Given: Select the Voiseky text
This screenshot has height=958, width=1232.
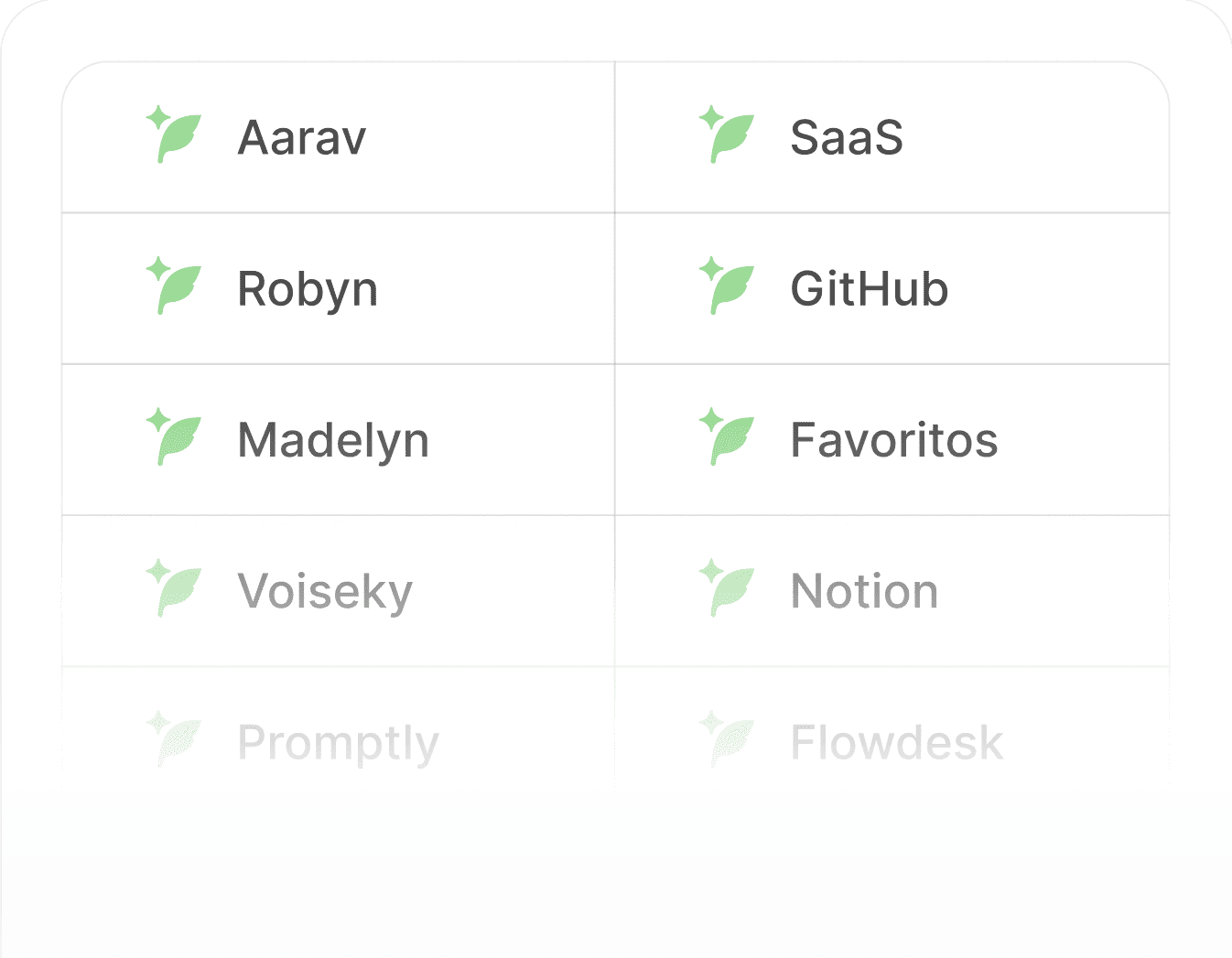Looking at the screenshot, I should tap(326, 593).
